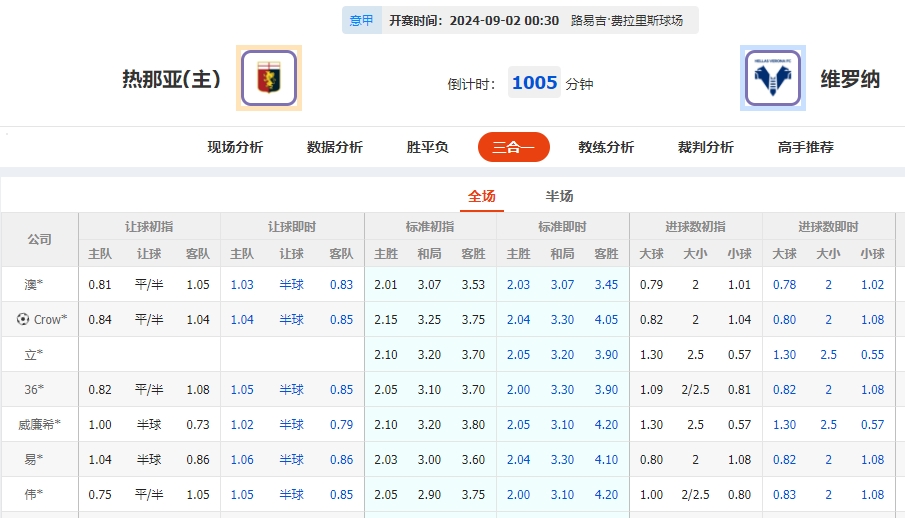Click the 澳* company row name

pyautogui.click(x=34, y=285)
